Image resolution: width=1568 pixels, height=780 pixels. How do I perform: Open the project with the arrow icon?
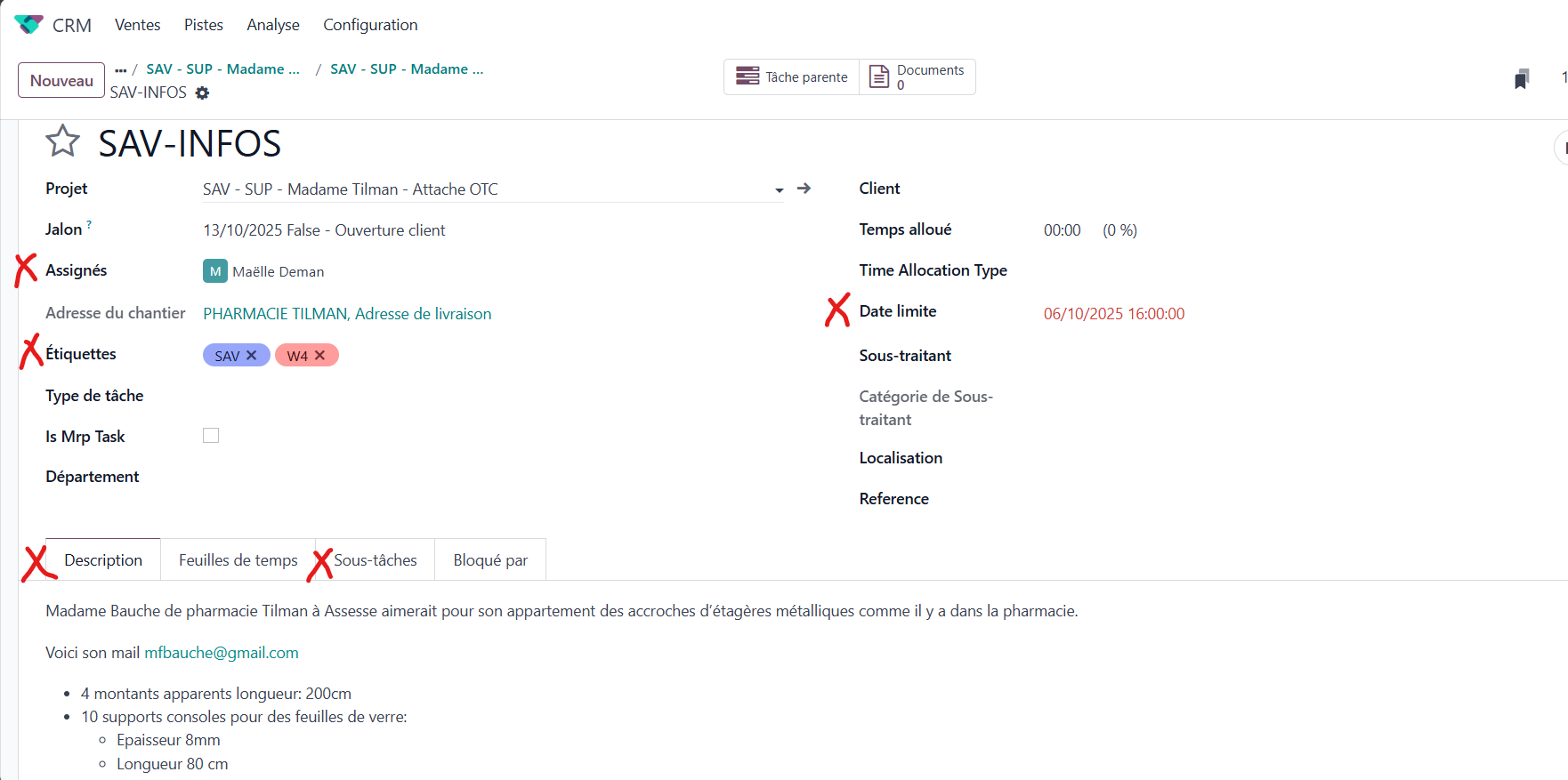pos(804,189)
